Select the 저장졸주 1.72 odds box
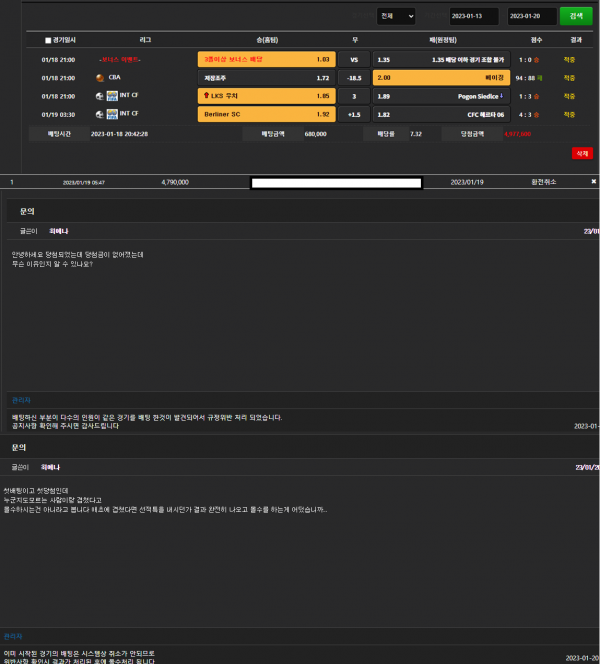This screenshot has height=664, width=600. click(266, 78)
